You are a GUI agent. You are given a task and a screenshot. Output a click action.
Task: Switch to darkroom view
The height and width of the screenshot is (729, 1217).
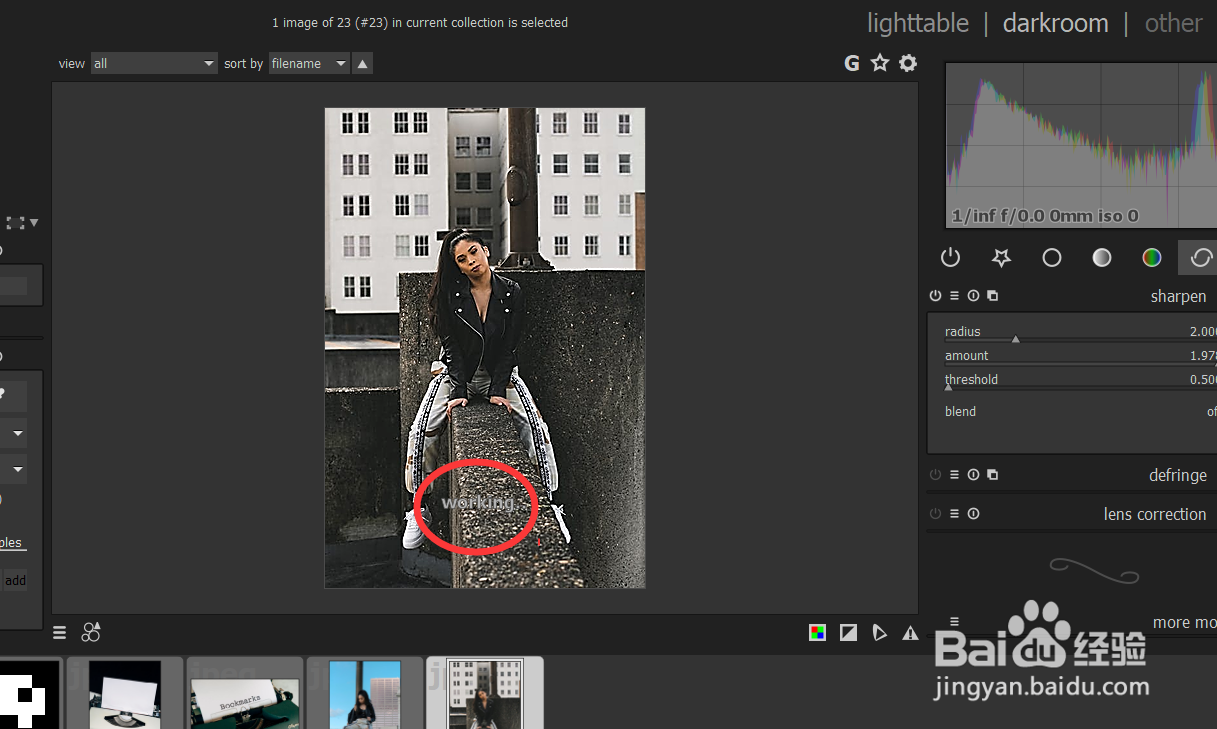(1055, 23)
